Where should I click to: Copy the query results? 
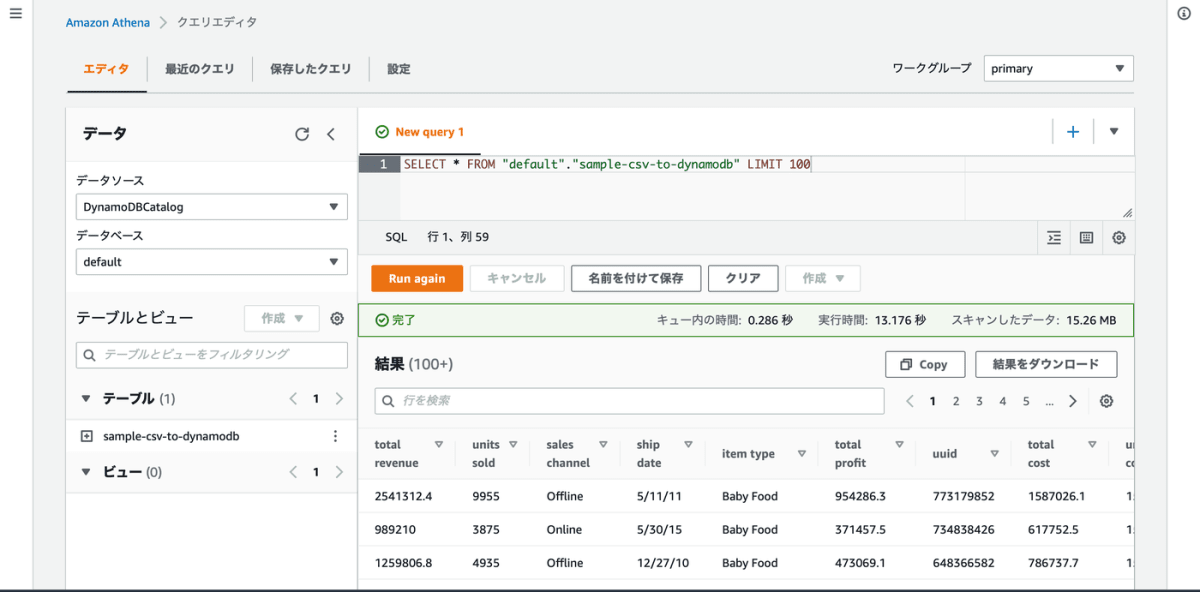tap(925, 364)
